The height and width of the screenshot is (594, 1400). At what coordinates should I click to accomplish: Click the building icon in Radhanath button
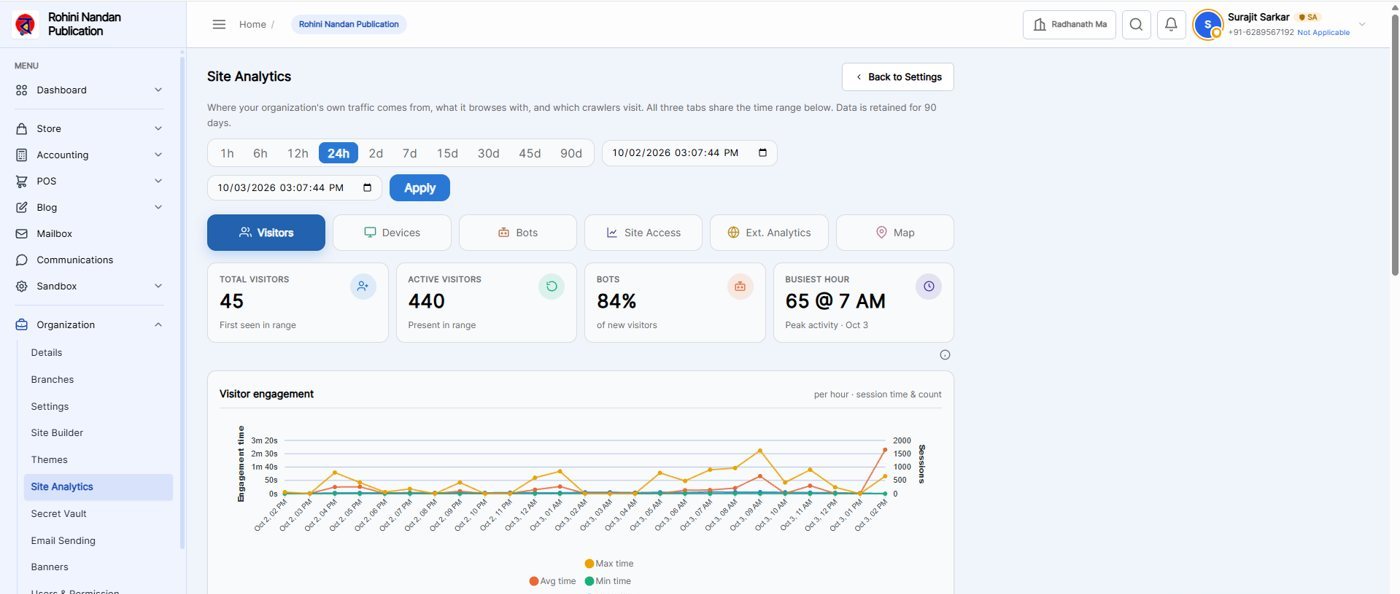click(1040, 25)
